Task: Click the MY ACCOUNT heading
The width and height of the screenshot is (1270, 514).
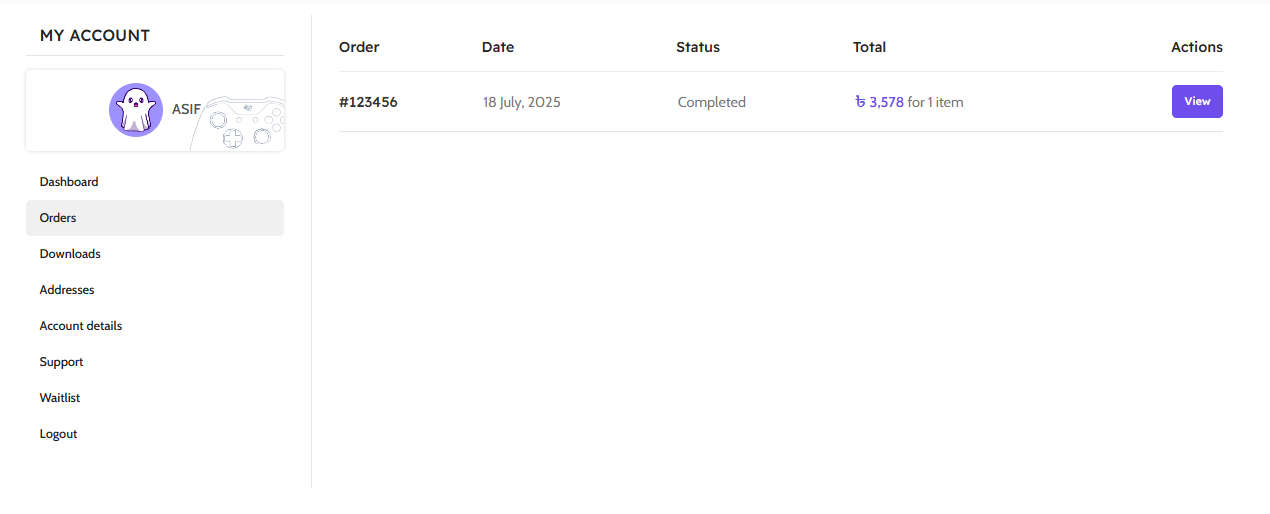Action: tap(95, 35)
